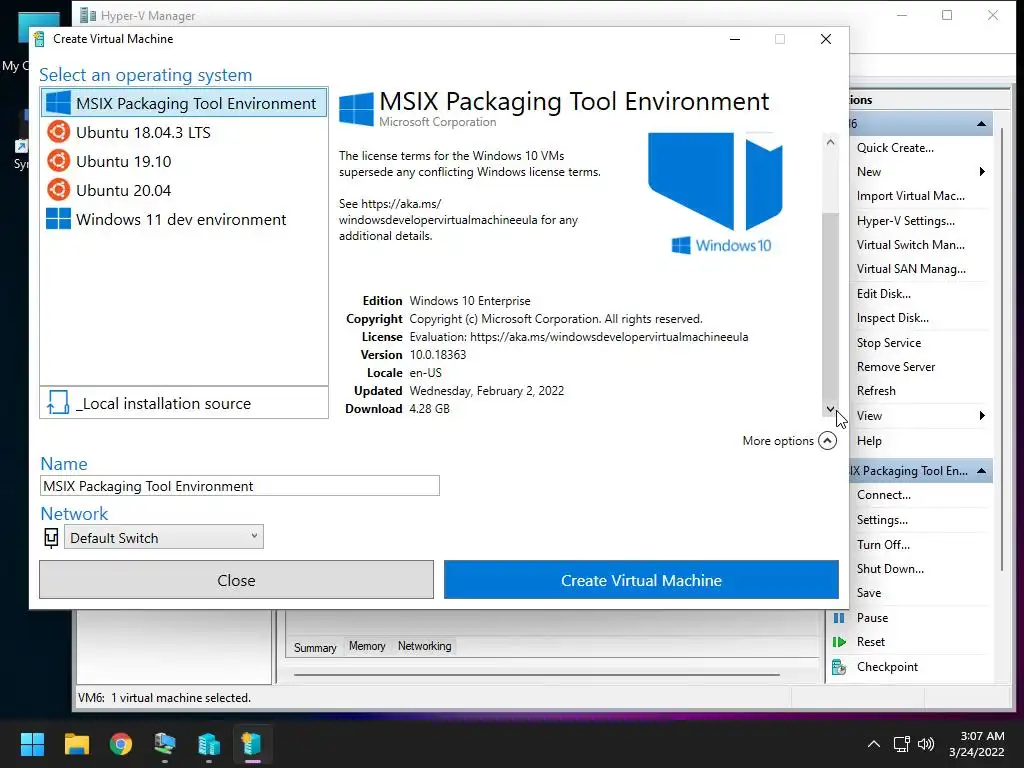Image resolution: width=1024 pixels, height=768 pixels.
Task: Open Hyper-V Settings action
Action: pos(905,221)
